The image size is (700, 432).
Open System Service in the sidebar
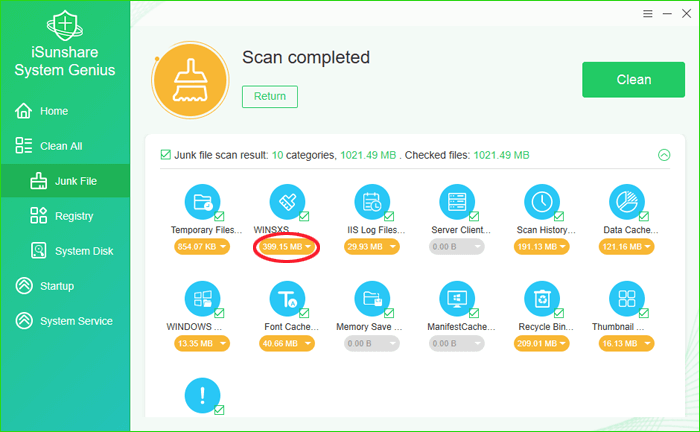pos(65,321)
